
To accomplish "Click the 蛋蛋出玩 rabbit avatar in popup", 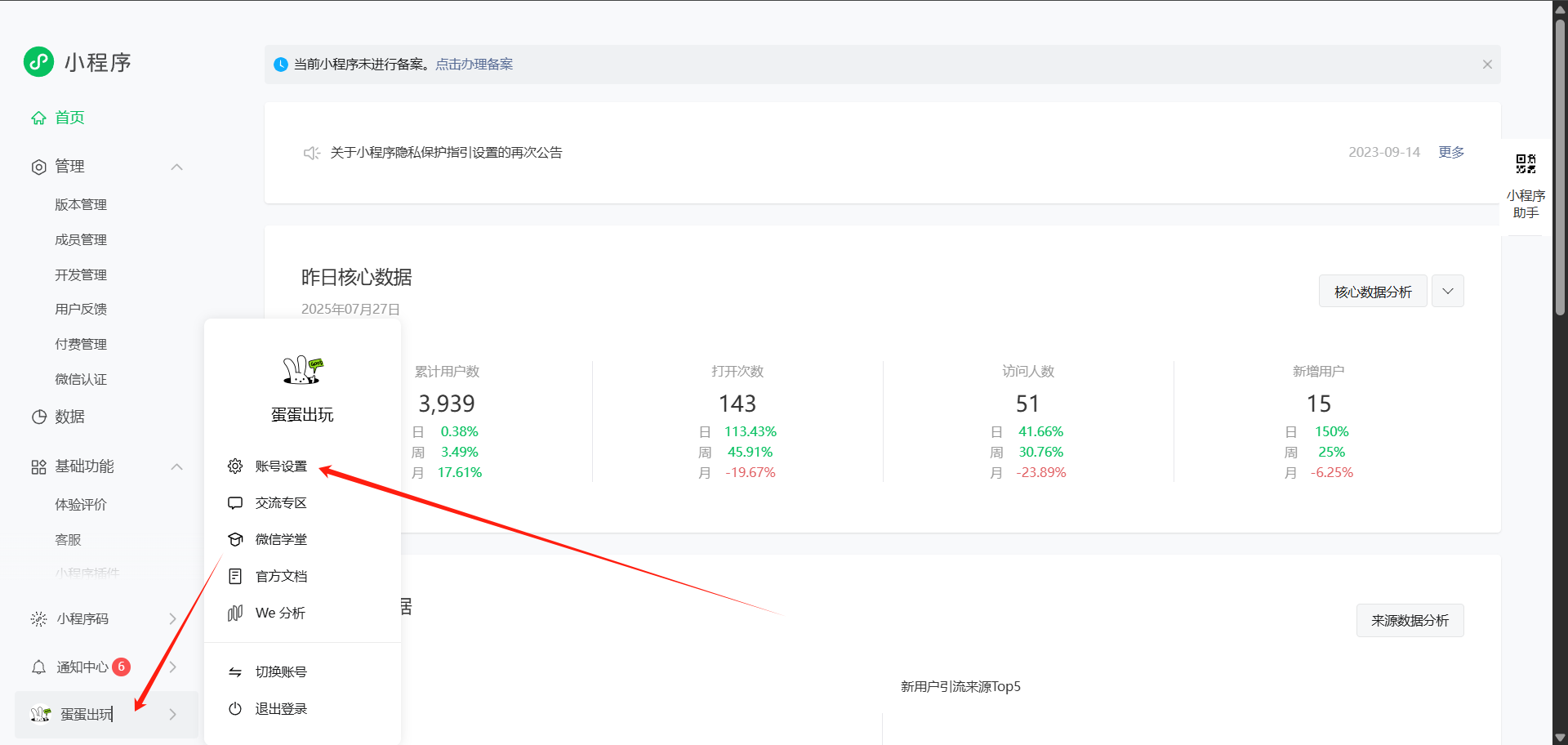I will coord(302,370).
